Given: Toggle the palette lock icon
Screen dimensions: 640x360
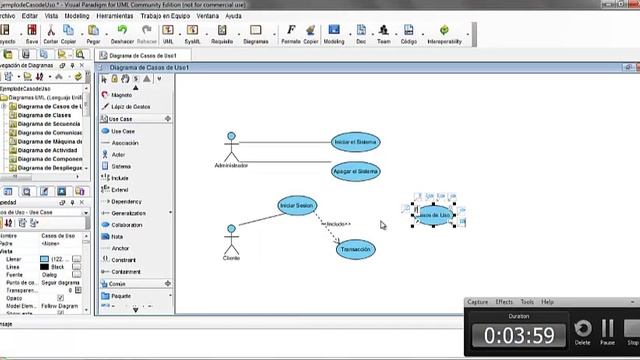Looking at the screenshot, I should (x=115, y=79).
